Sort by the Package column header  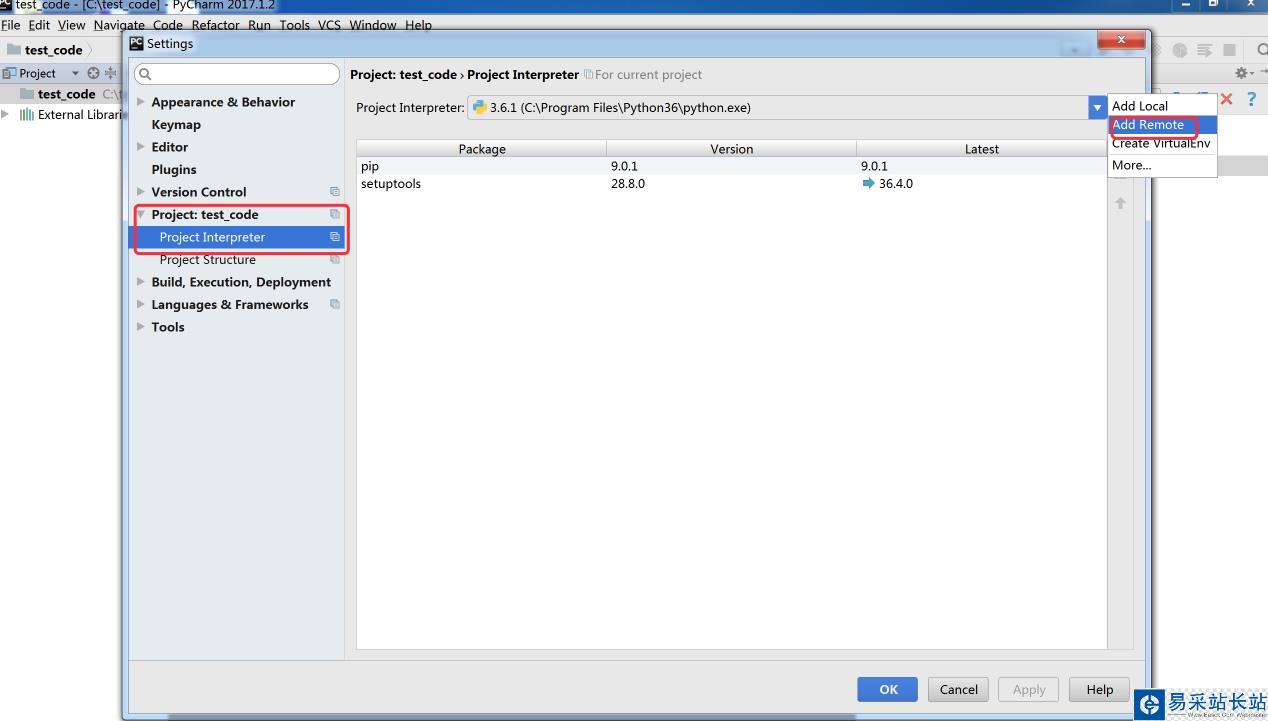click(x=482, y=149)
